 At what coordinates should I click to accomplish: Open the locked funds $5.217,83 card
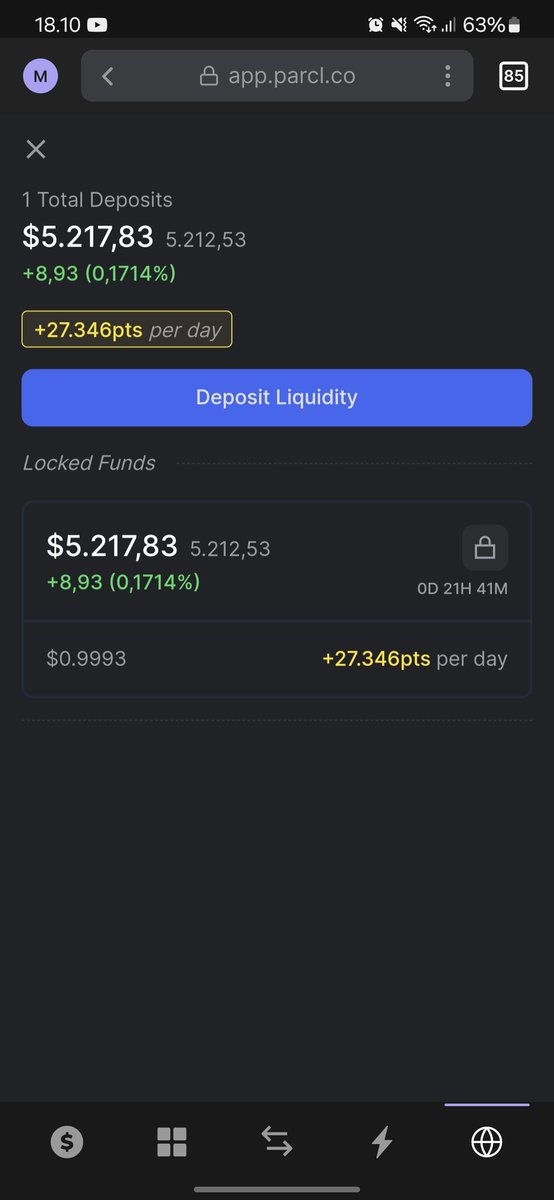coord(277,599)
